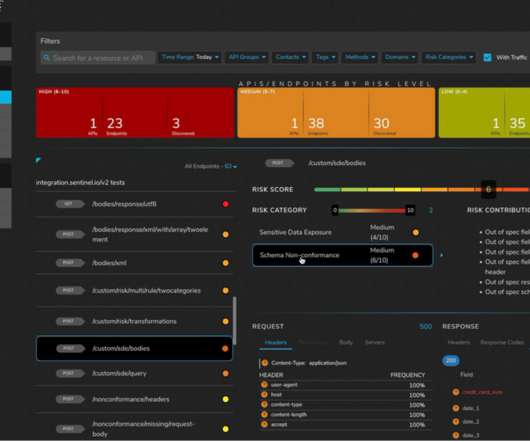Click the icon beside user-agent header
This screenshot has height=442, width=530.
[x=264, y=385]
